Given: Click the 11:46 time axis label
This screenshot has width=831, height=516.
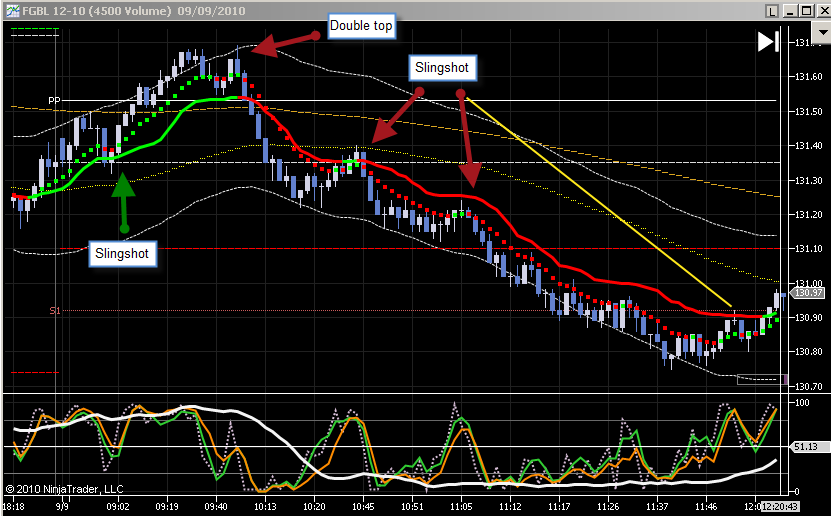Looking at the screenshot, I should [706, 506].
